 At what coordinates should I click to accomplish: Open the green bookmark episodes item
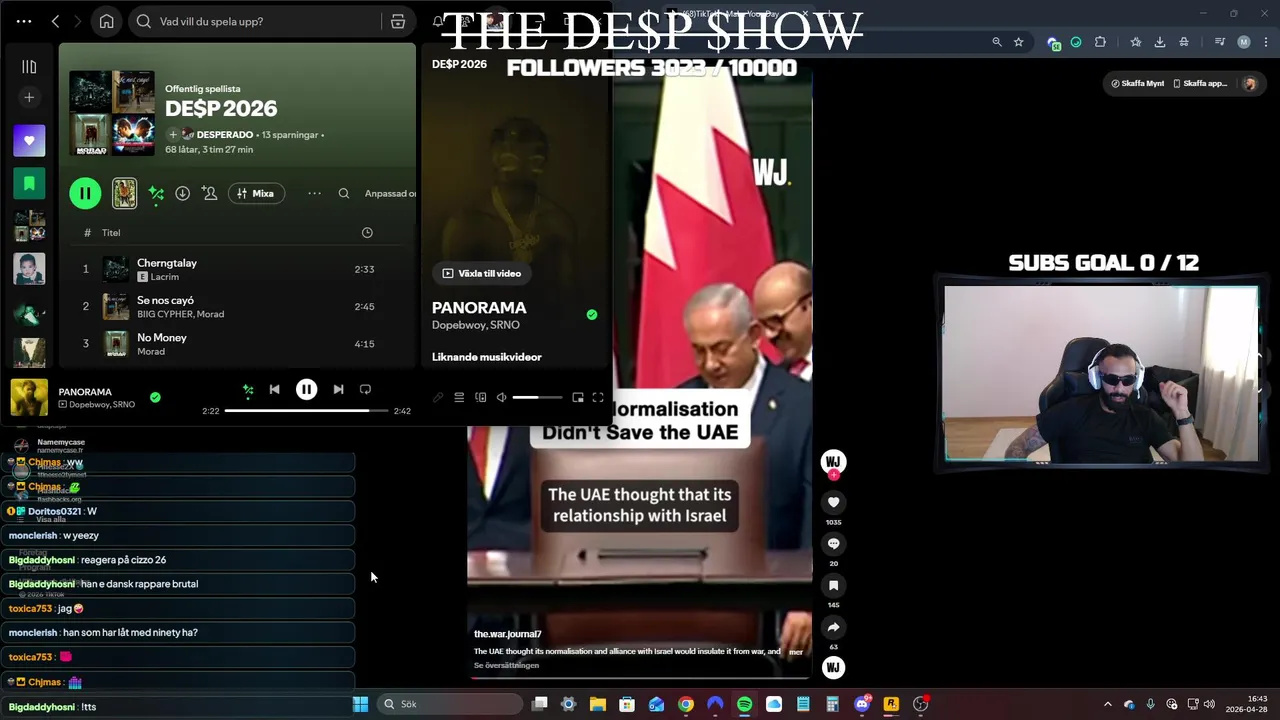pyautogui.click(x=29, y=183)
